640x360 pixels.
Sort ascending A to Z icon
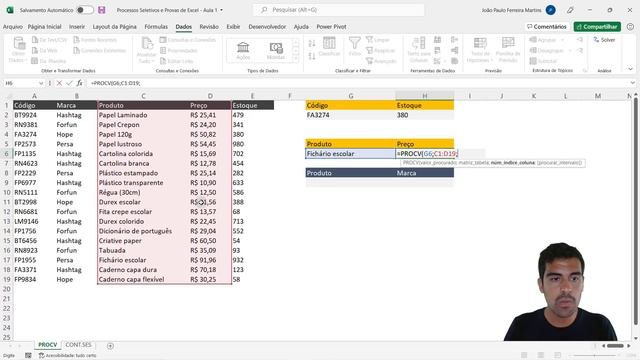(x=312, y=43)
